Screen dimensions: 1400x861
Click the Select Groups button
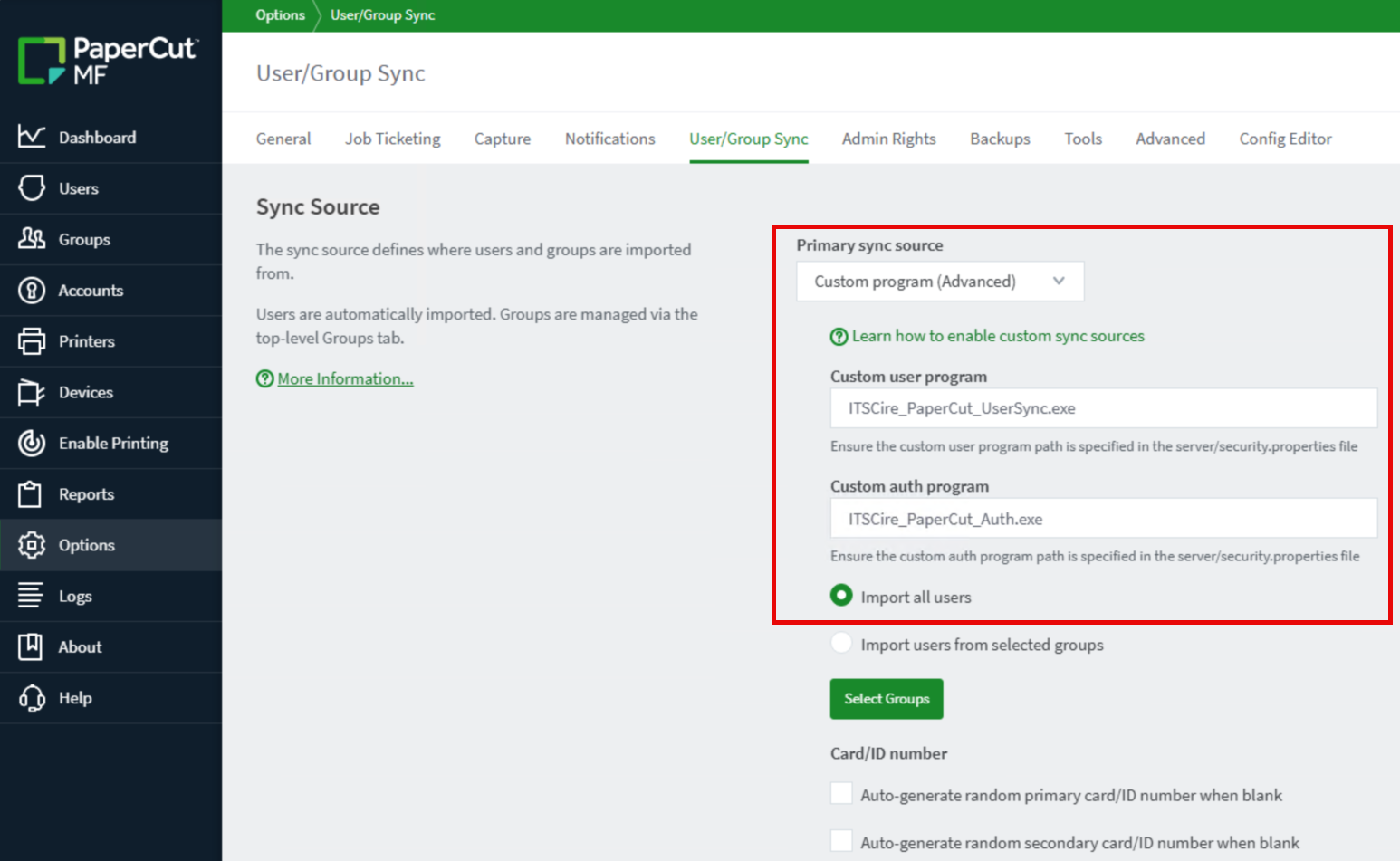point(887,699)
